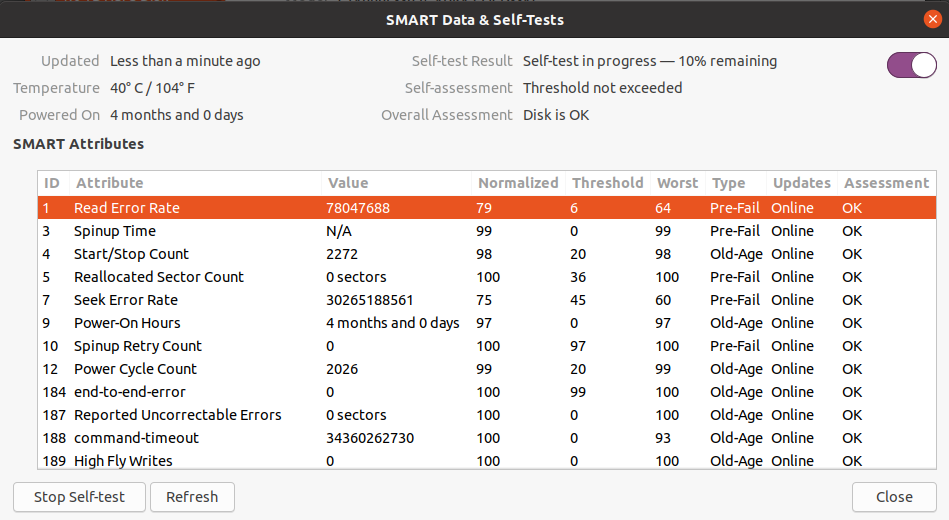Image resolution: width=949 pixels, height=520 pixels.
Task: Click Old-Age type in Power-On Hours row
Action: point(736,323)
